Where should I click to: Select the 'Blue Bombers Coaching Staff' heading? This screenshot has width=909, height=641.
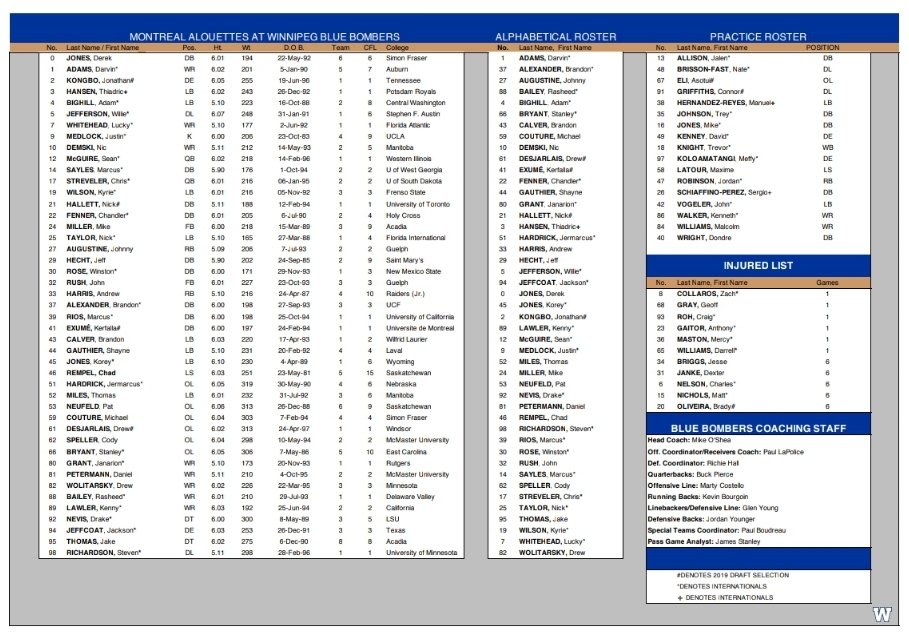click(x=758, y=428)
